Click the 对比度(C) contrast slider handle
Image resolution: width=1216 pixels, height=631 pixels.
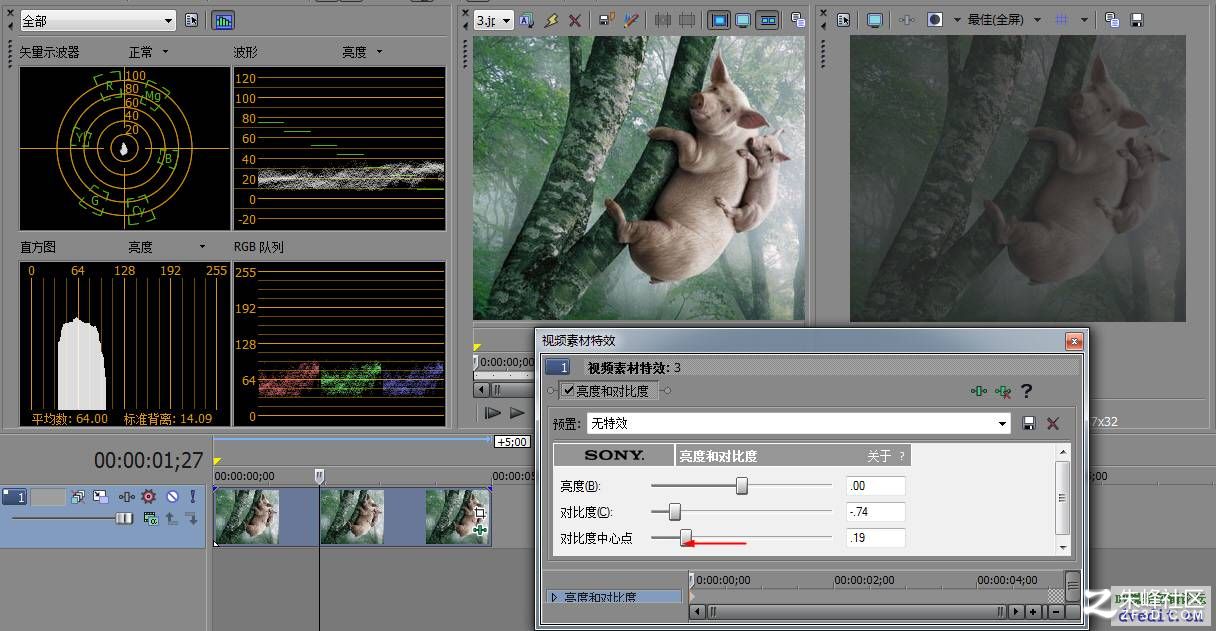[x=674, y=512]
